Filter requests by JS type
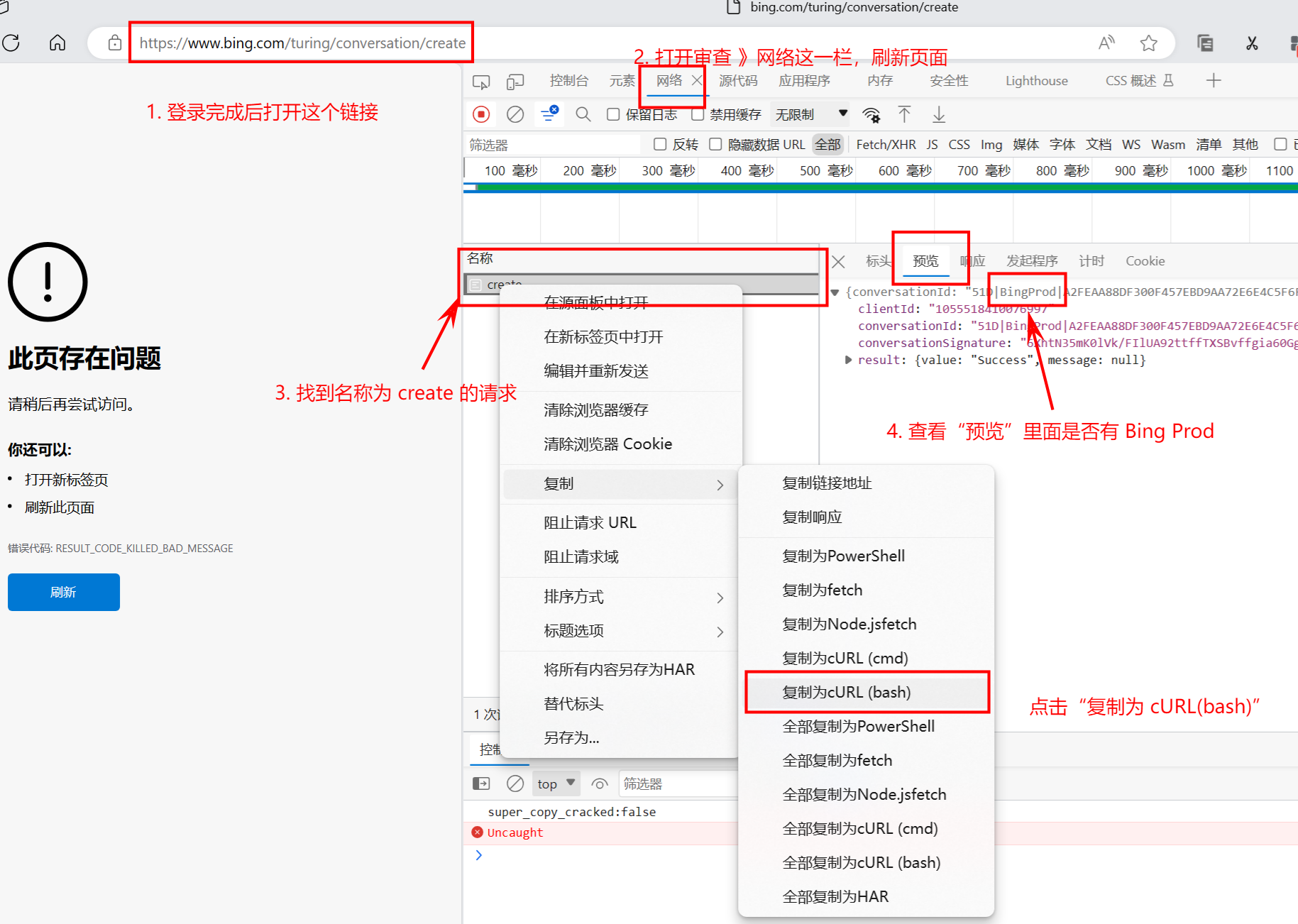This screenshot has width=1298, height=924. click(x=932, y=144)
